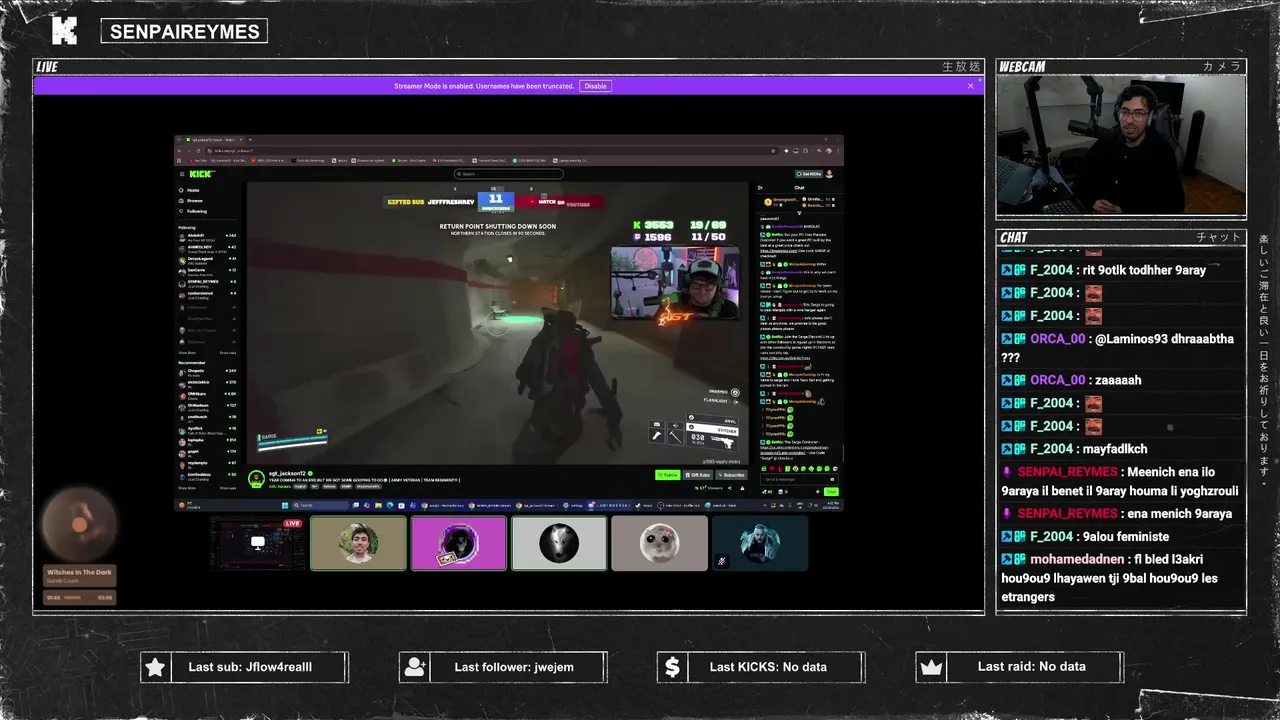Viewport: 1280px width, 720px height.
Task: Click sgt_jackson12 channel avatar below video
Action: [x=256, y=479]
